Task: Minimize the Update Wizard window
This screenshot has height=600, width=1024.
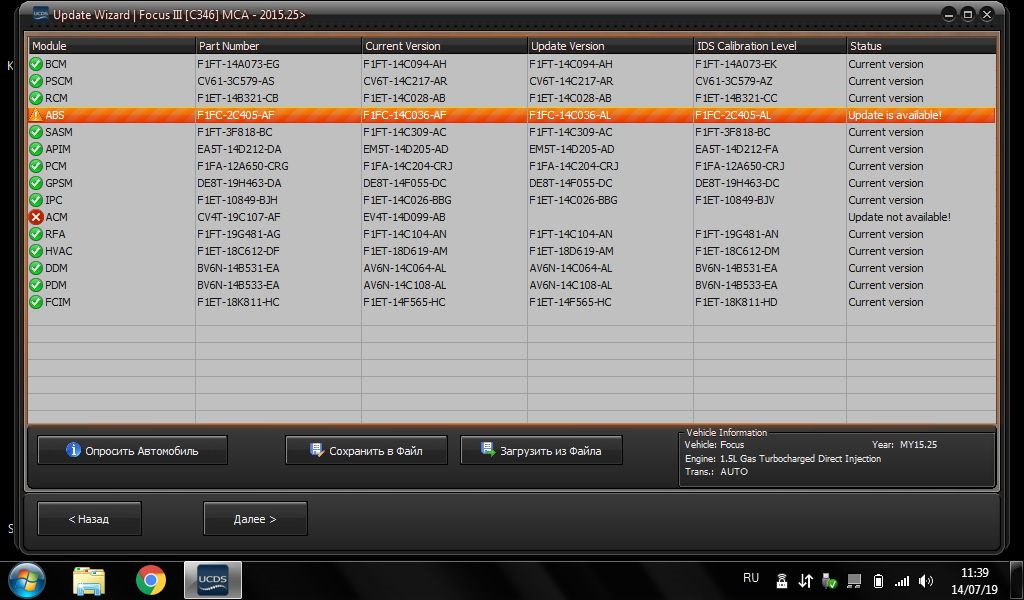Action: tap(949, 14)
